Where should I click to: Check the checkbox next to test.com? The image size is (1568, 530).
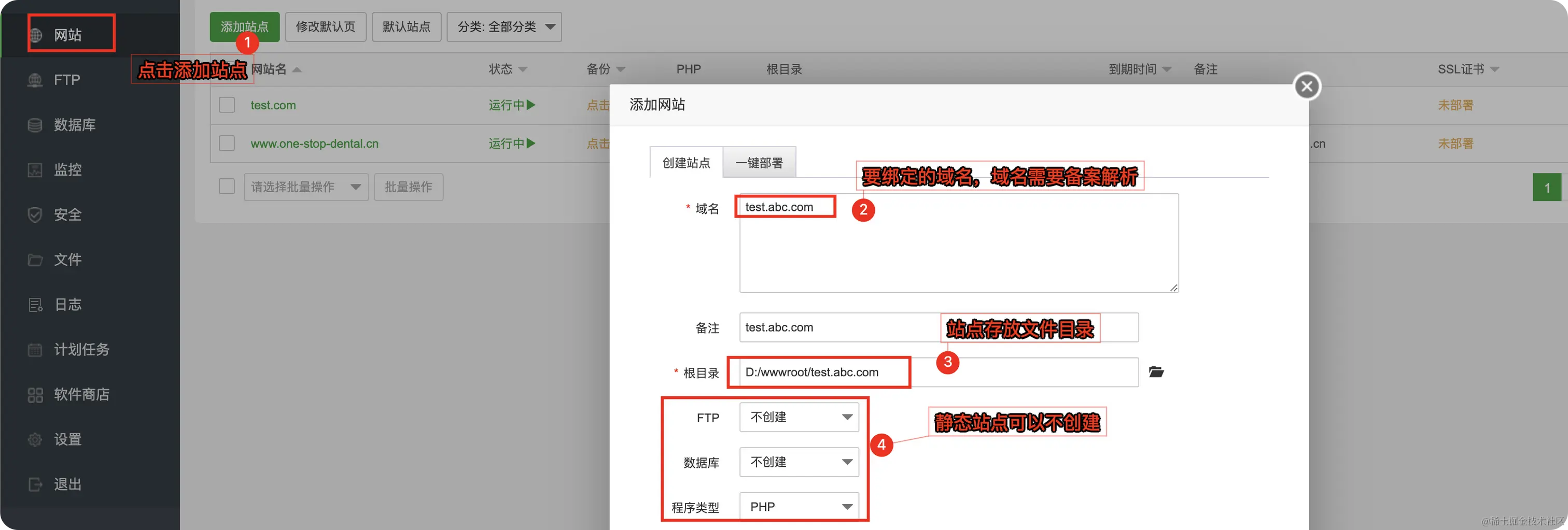tap(227, 105)
